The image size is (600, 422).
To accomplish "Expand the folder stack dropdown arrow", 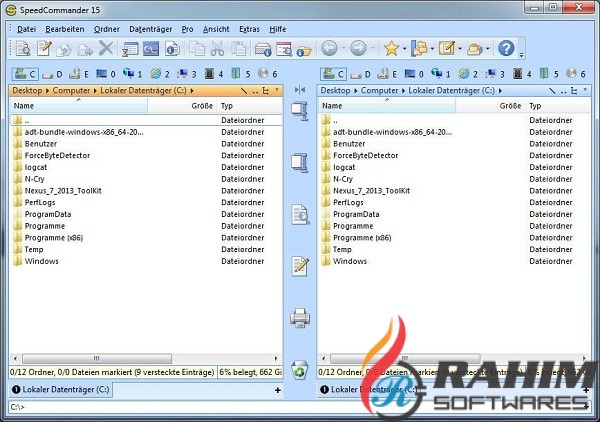I will pyautogui.click(x=488, y=49).
